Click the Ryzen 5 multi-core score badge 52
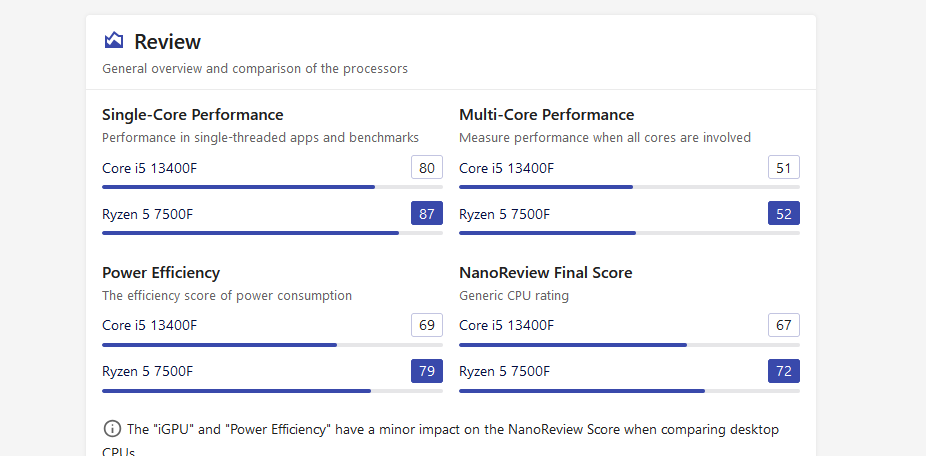926x456 pixels. (x=784, y=214)
